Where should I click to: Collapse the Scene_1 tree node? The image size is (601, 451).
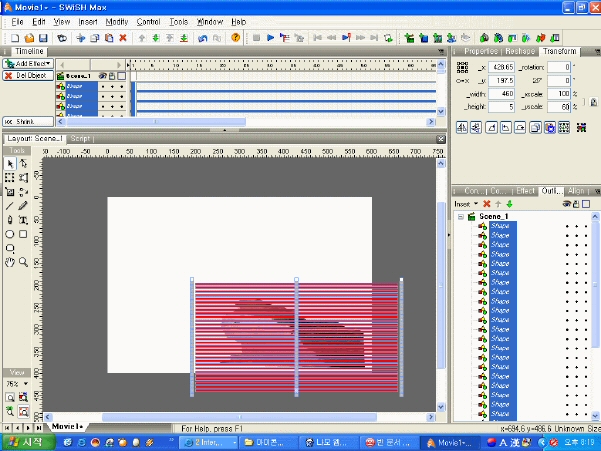coord(461,217)
